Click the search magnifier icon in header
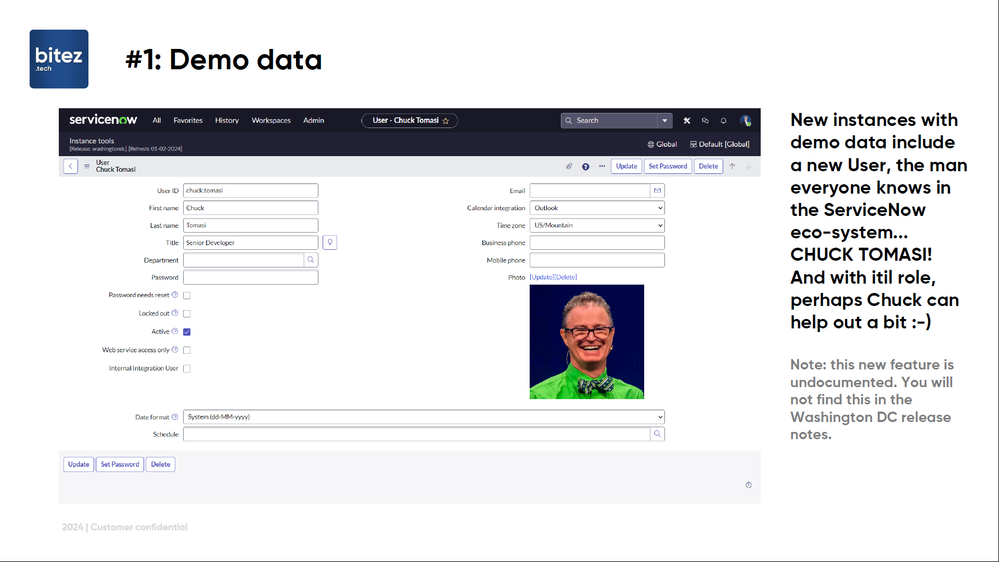Screen dimensions: 999x562 [x=568, y=120]
